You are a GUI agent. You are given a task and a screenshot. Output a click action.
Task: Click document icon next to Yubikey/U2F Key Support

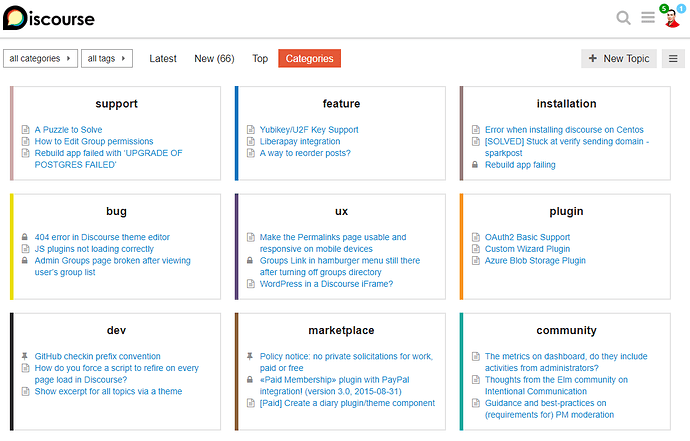tap(251, 129)
